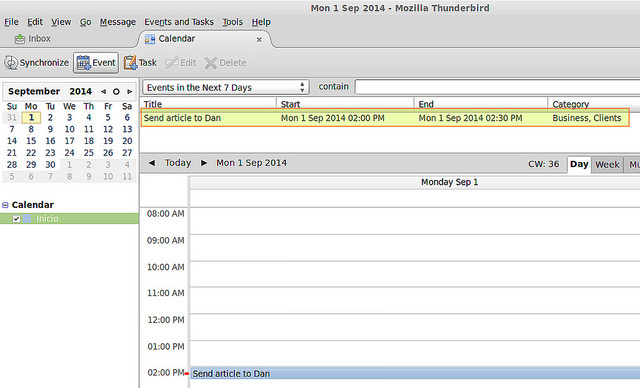
Task: Go to the previous day in day view
Action: click(152, 163)
